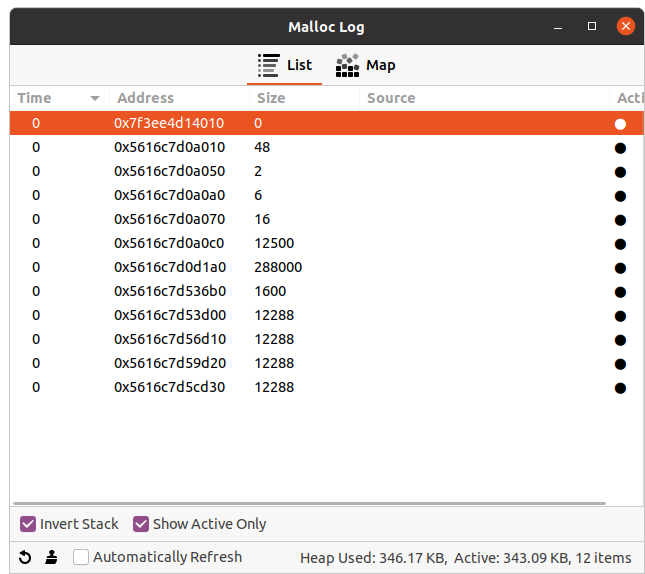
Task: Click the refresh arrow icon at bottom
Action: coord(25,558)
